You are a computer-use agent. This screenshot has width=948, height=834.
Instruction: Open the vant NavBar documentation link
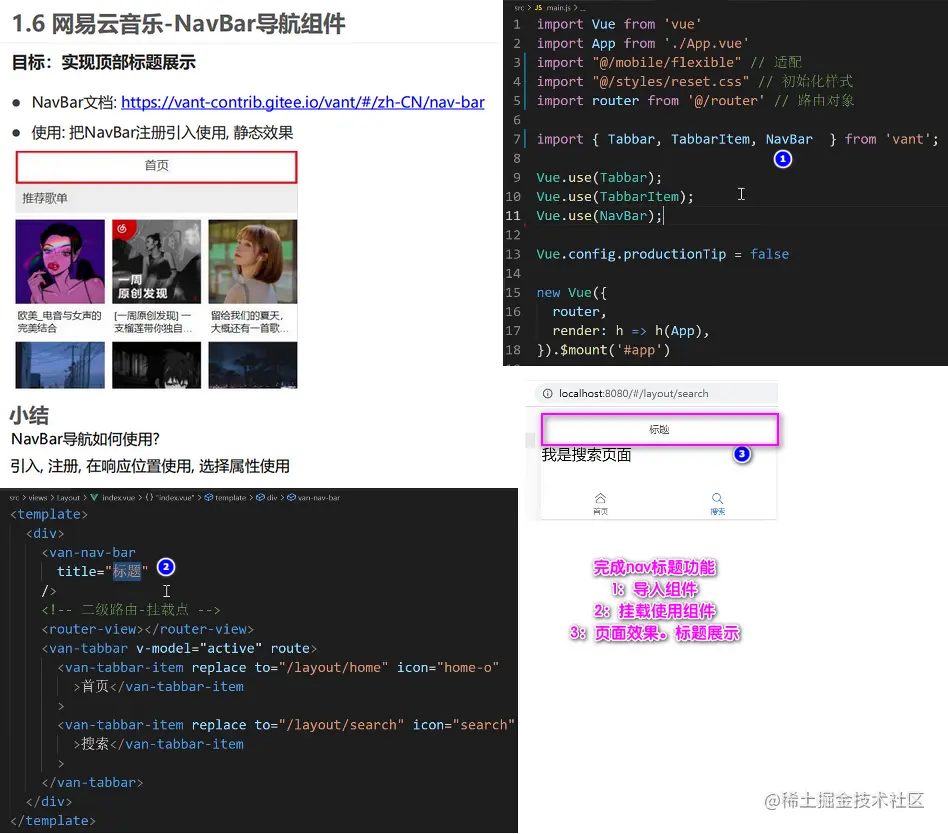tap(302, 102)
